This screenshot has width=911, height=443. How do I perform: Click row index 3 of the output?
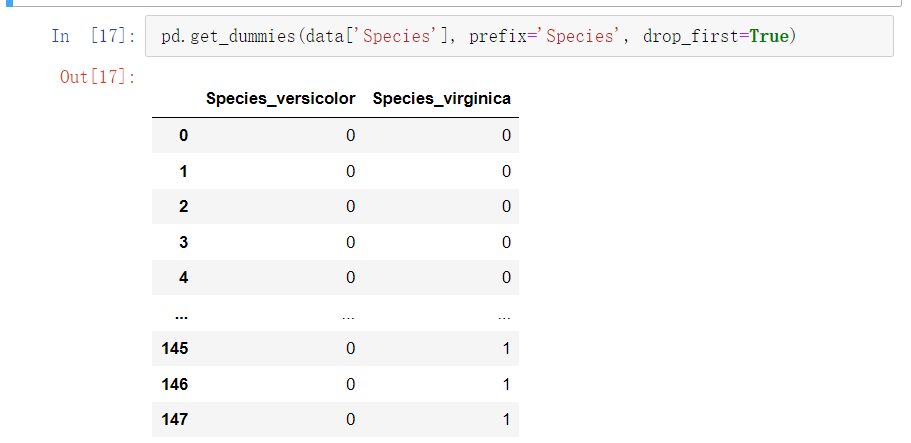click(x=183, y=242)
